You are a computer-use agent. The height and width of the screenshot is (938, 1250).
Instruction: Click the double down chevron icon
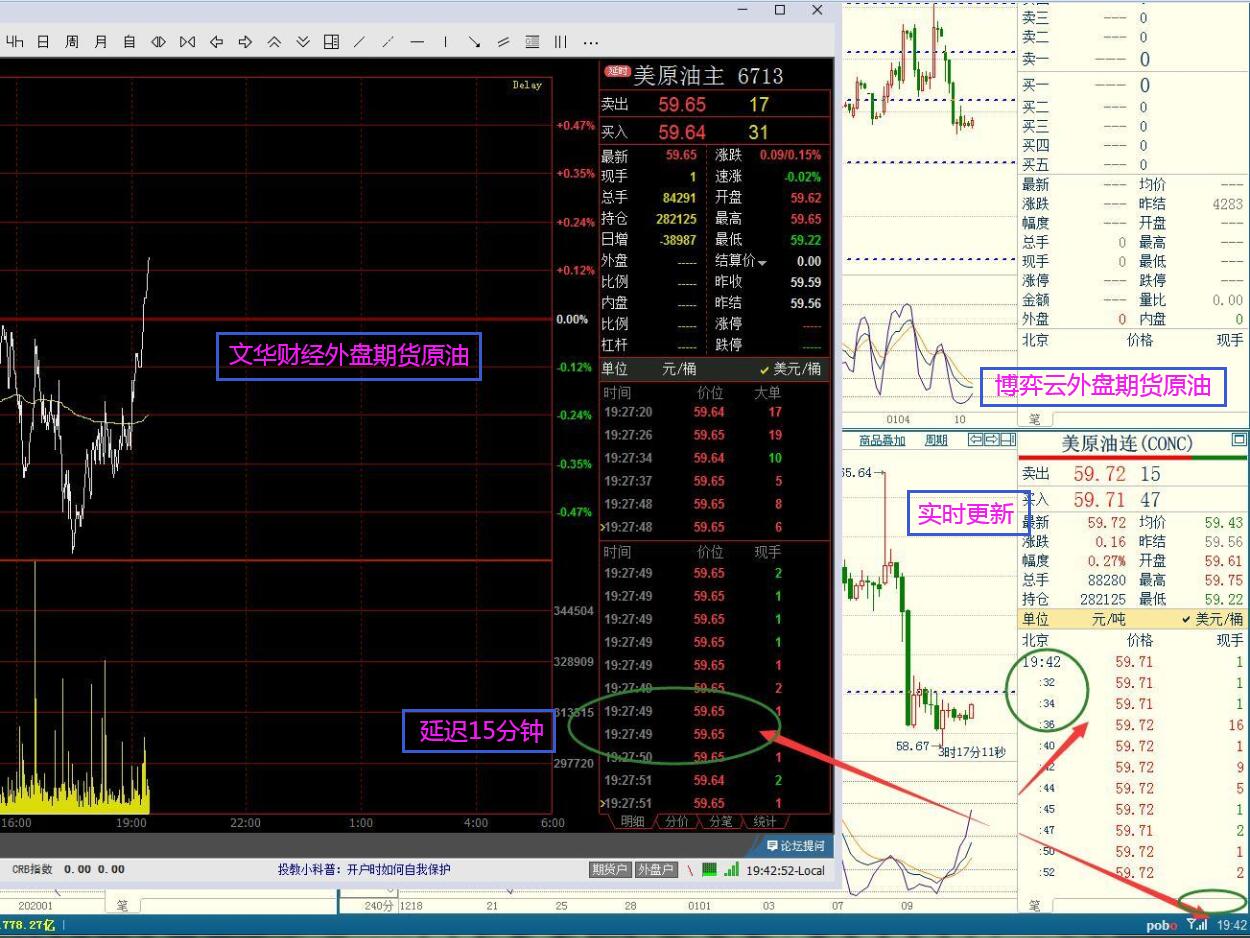[303, 42]
